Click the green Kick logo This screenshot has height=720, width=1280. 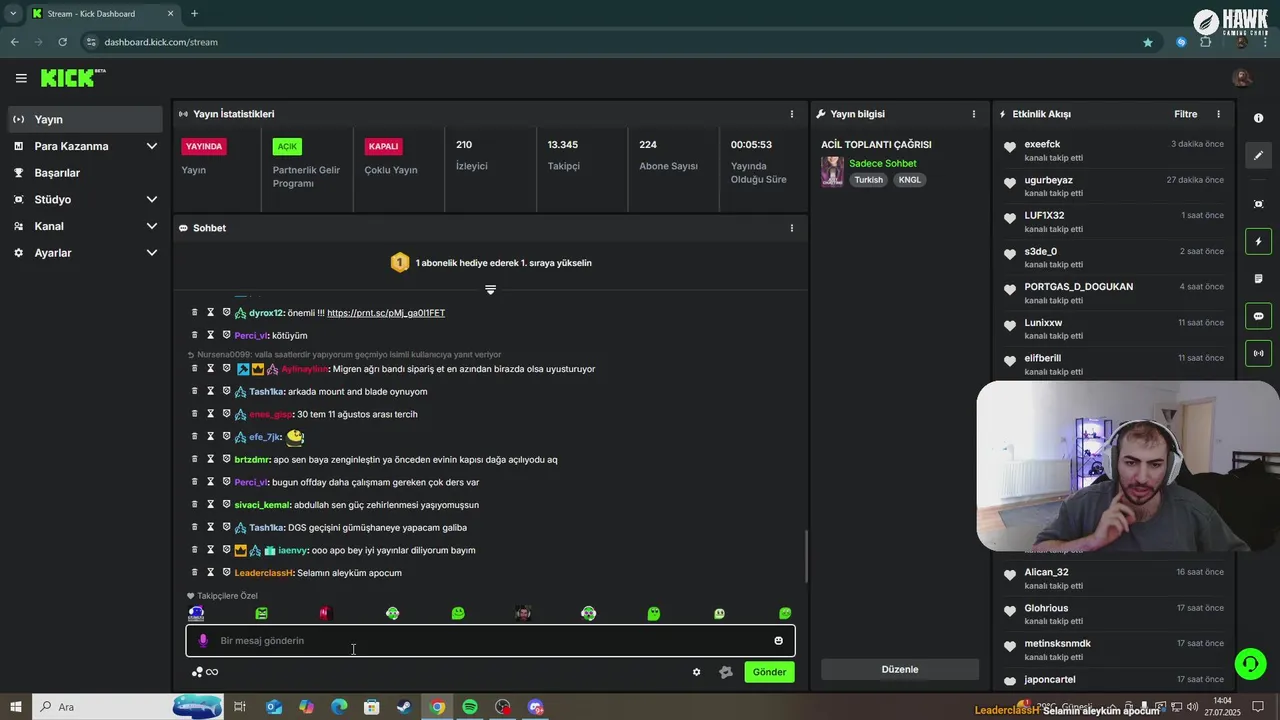(x=68, y=78)
